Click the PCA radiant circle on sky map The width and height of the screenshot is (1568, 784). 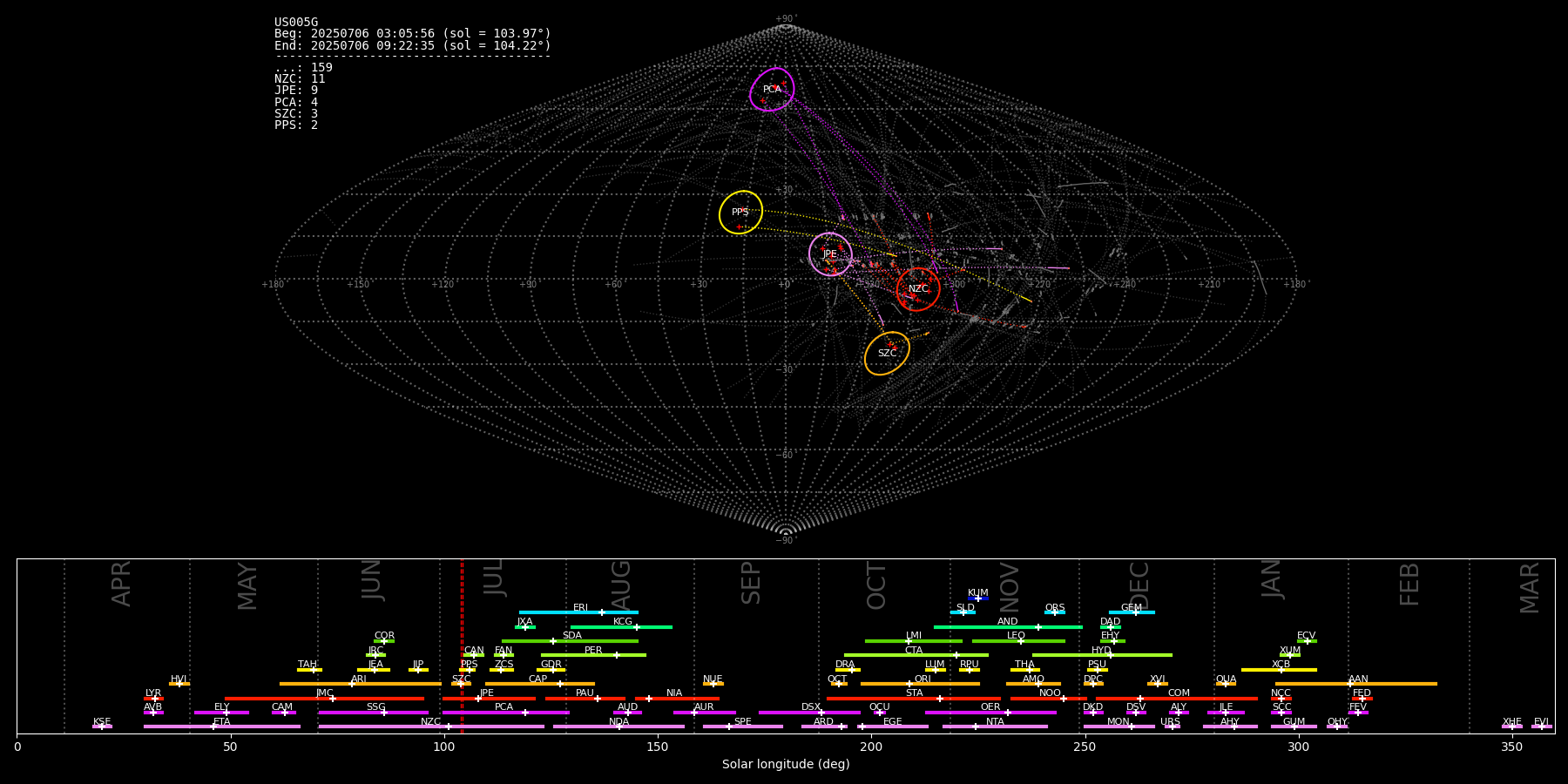772,90
